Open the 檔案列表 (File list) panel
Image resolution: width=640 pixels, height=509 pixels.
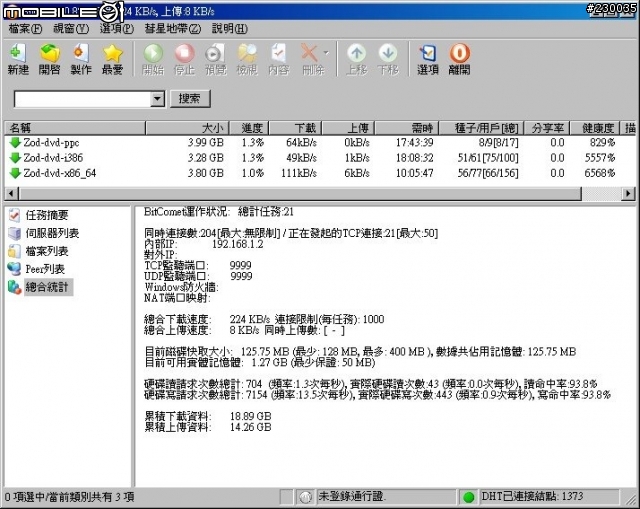pos(47,251)
